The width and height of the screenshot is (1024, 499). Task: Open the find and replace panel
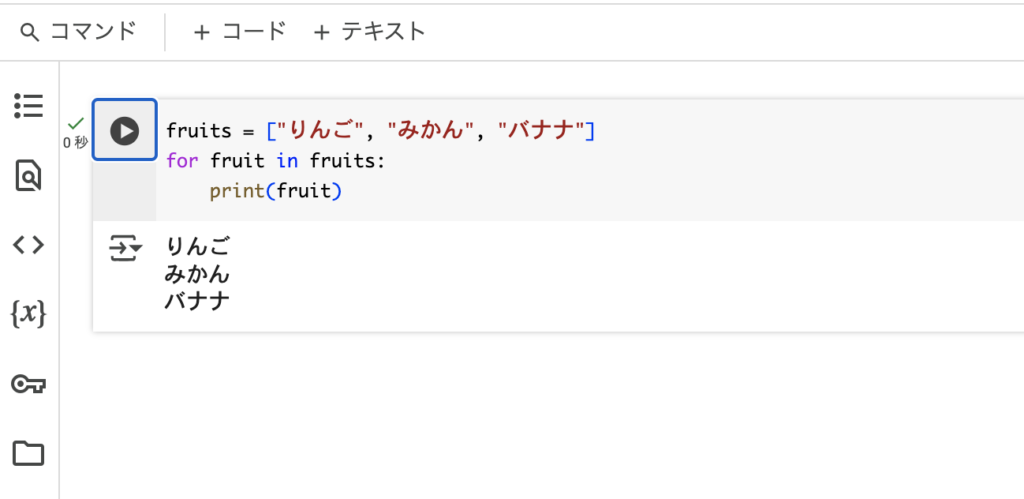29,176
